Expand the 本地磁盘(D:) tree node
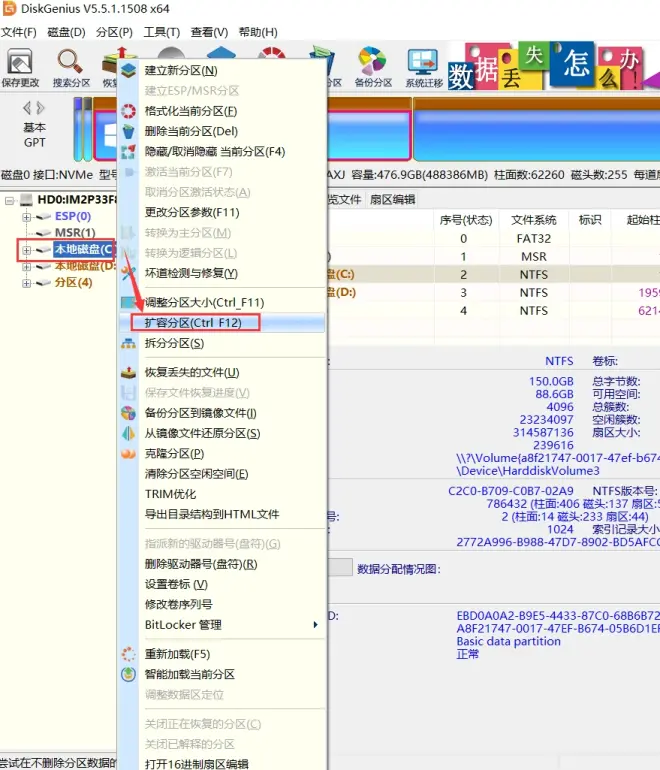The height and width of the screenshot is (770, 660). click(27, 267)
